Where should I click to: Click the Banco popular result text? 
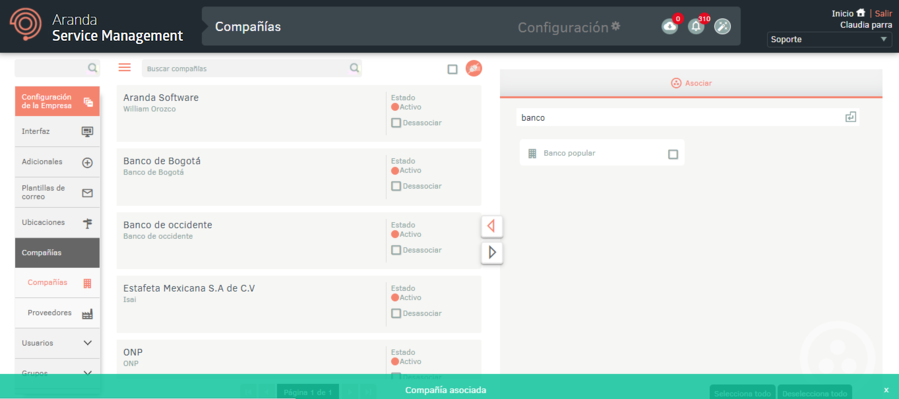pos(569,154)
